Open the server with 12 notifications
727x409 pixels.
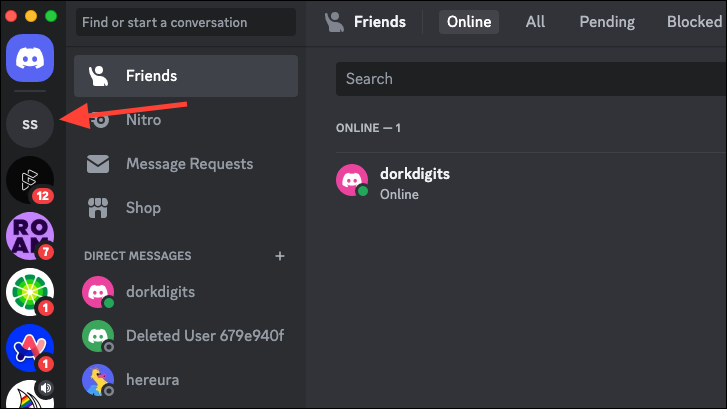[30, 180]
